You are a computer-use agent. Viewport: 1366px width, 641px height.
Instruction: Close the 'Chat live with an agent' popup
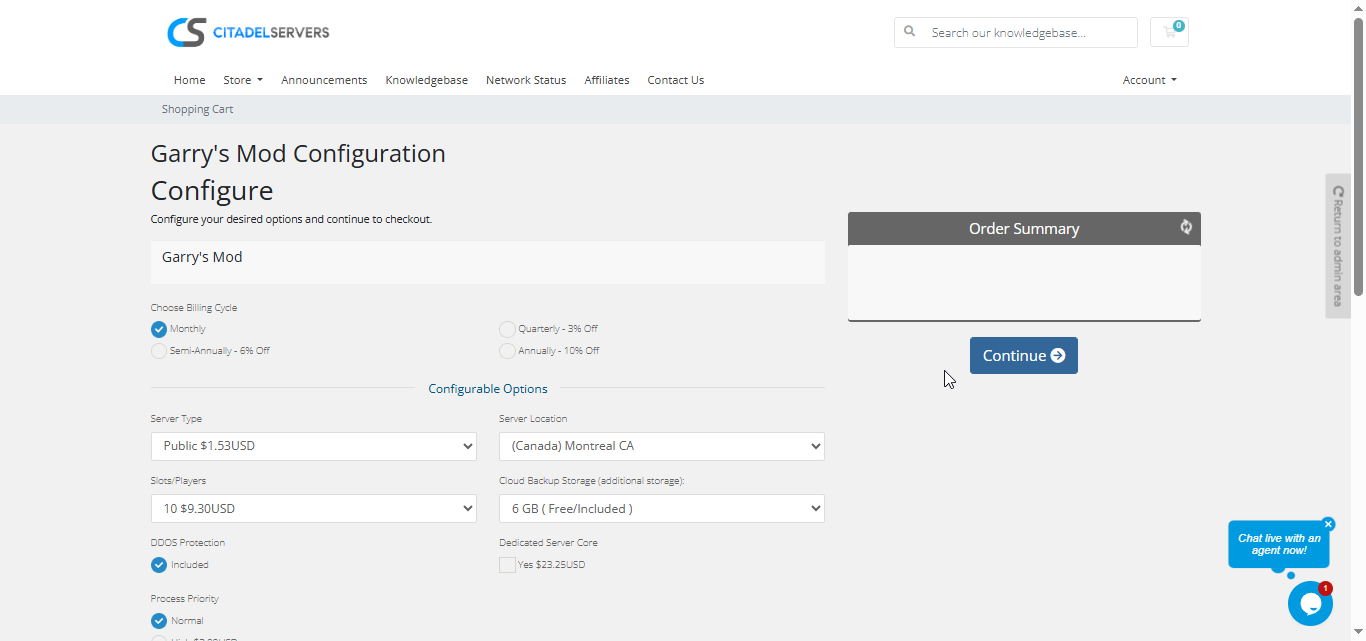[x=1328, y=524]
